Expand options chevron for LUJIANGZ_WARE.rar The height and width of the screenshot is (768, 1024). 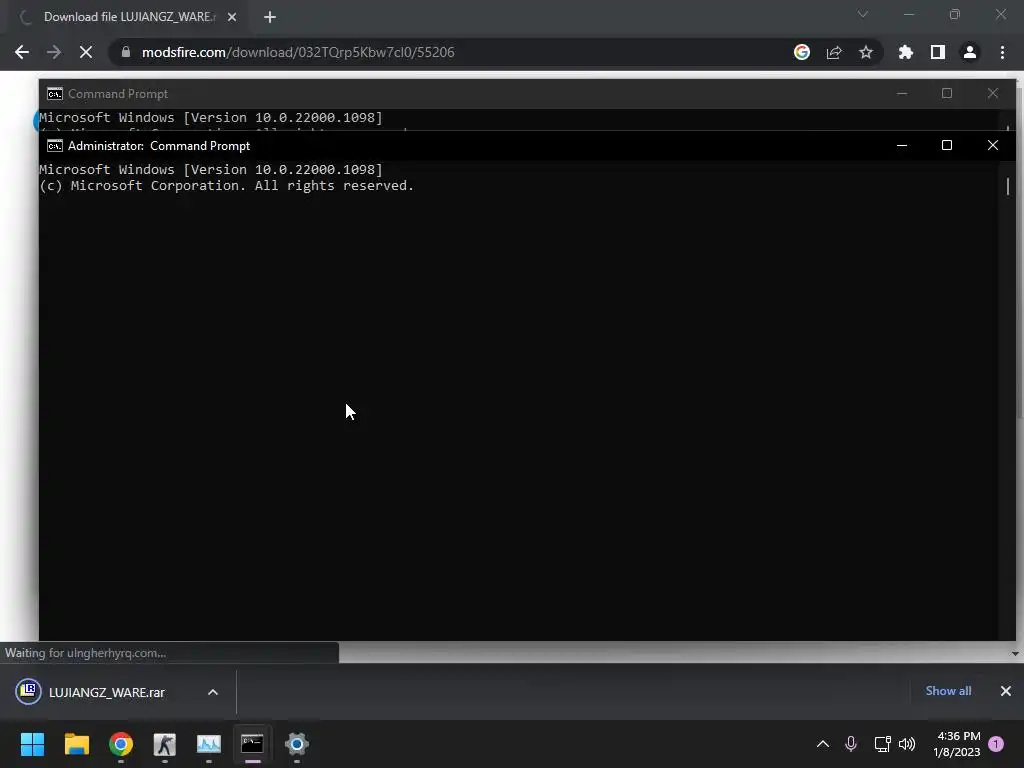tap(213, 692)
